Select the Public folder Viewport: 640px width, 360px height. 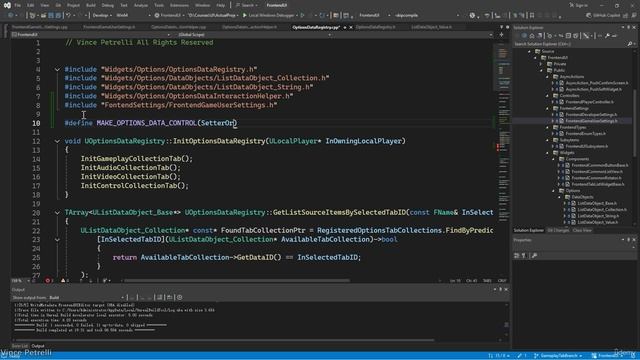pos(559,70)
